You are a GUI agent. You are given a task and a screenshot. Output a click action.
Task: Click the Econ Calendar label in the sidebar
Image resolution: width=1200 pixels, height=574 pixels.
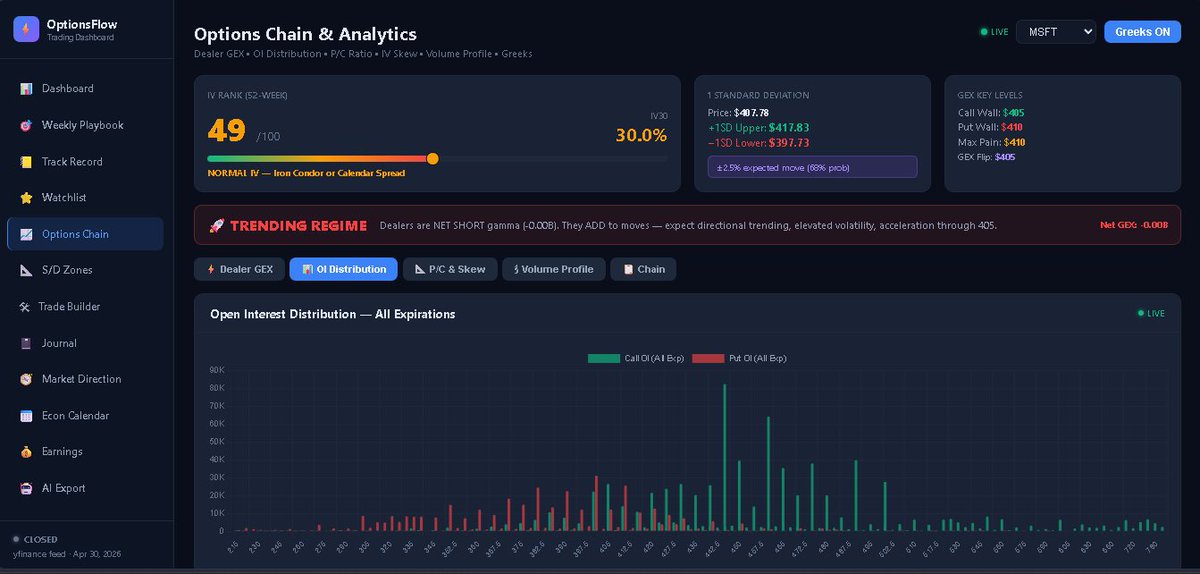tap(75, 416)
